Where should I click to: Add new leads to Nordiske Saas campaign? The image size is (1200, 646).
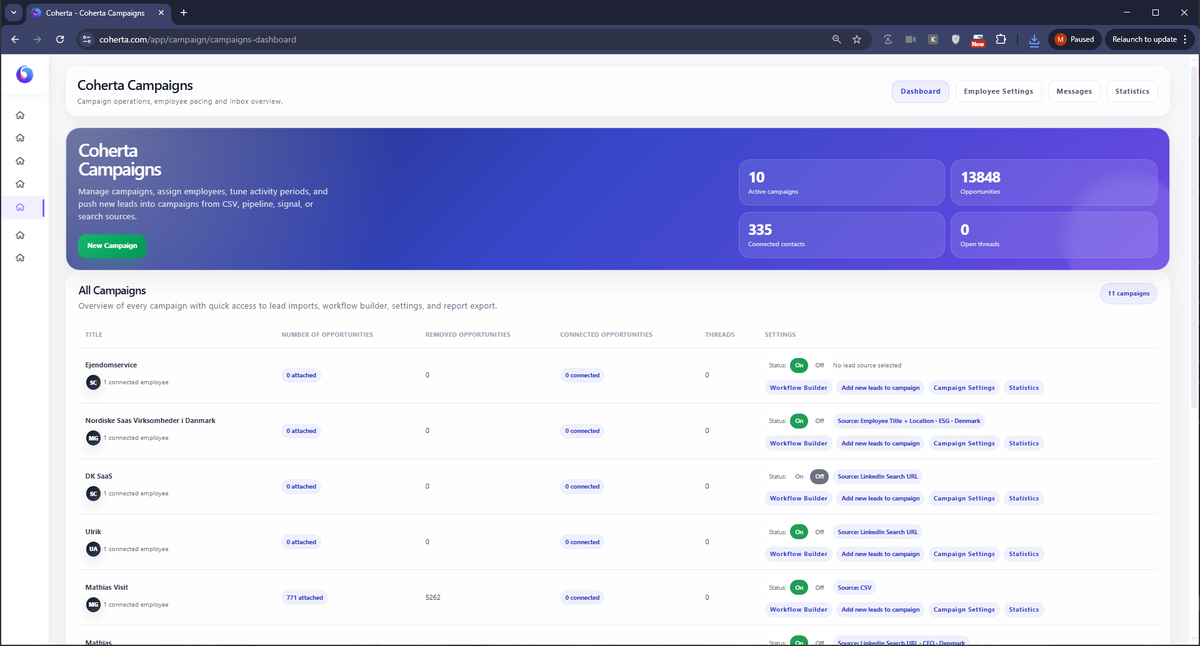[x=880, y=443]
